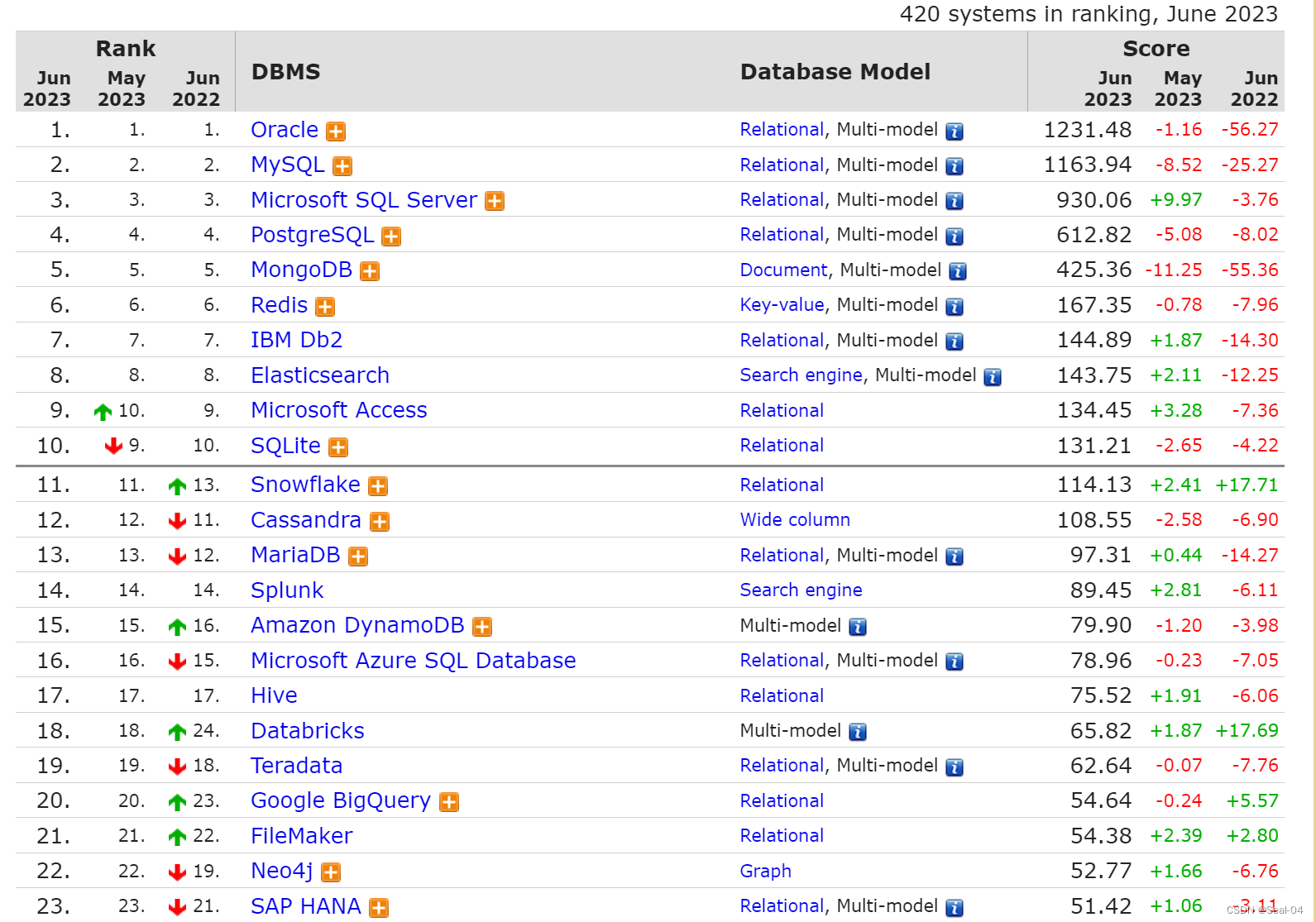Open the Snowflake link
The height and width of the screenshot is (922, 1316).
306,485
